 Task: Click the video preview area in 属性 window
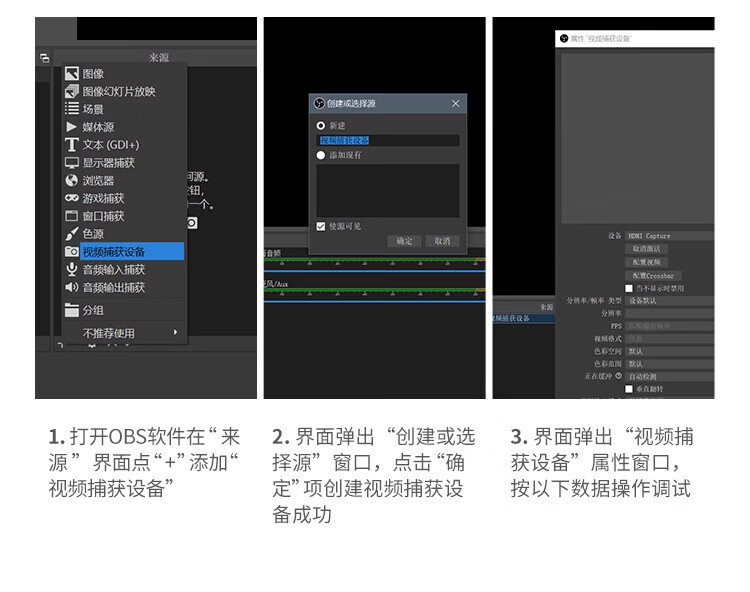tap(638, 138)
